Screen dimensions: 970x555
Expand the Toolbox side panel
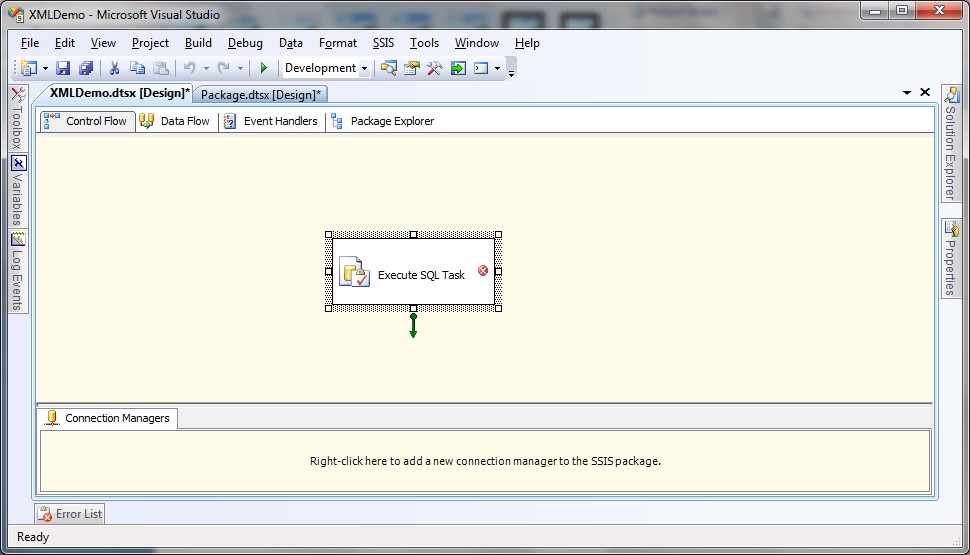pyautogui.click(x=18, y=118)
